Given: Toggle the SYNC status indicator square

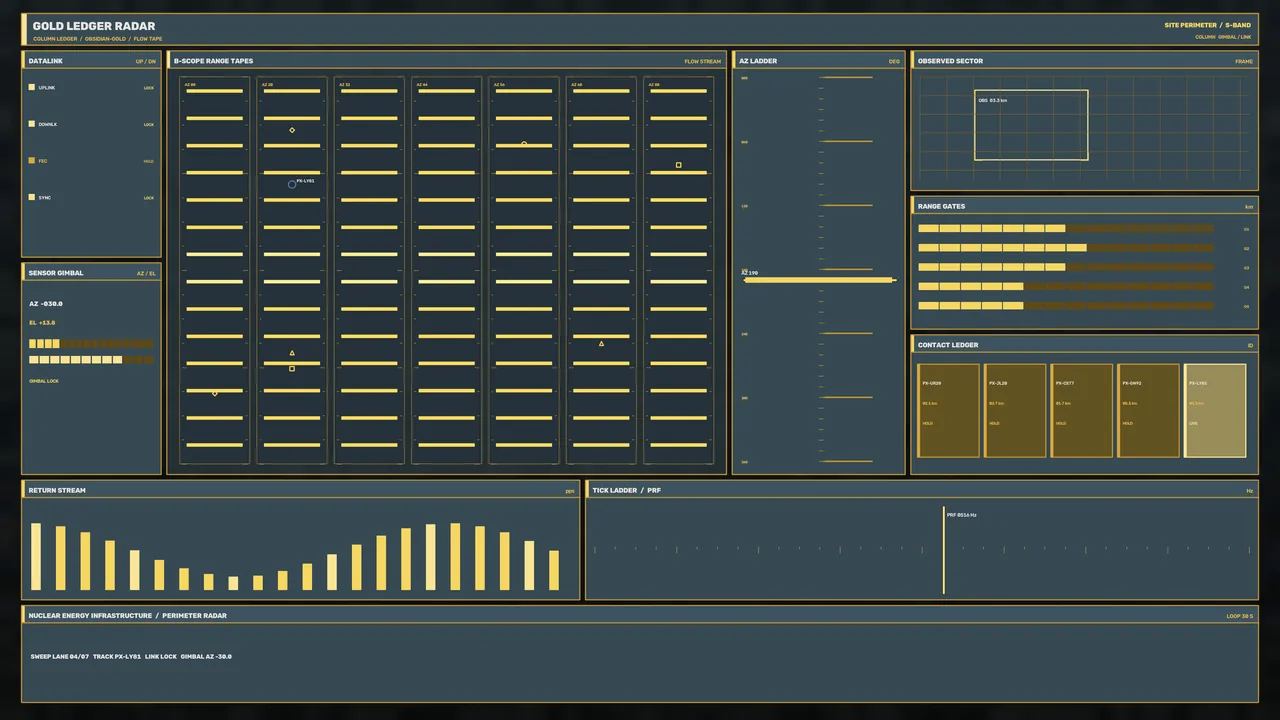Looking at the screenshot, I should click(32, 197).
